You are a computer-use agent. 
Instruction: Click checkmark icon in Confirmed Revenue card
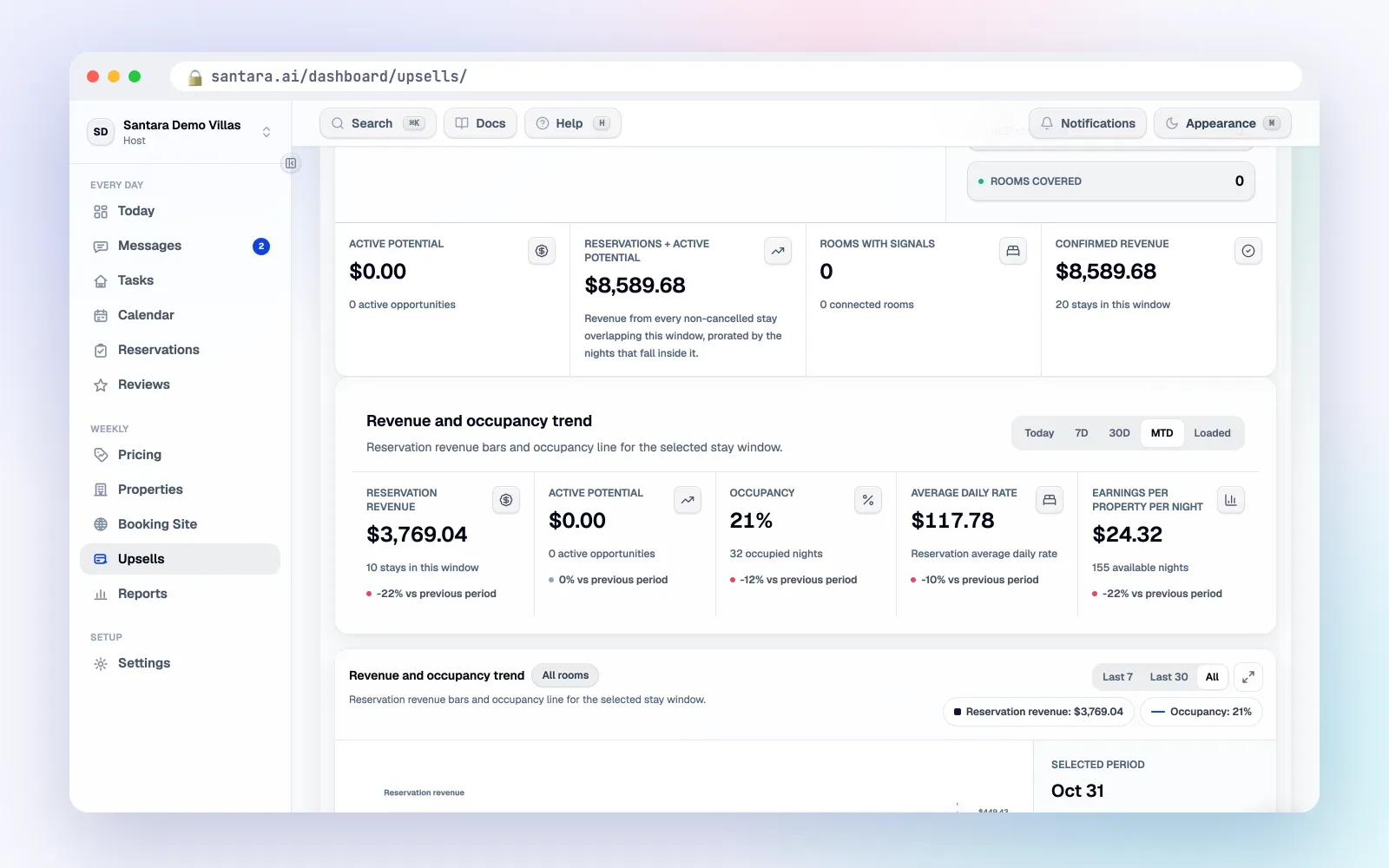point(1248,251)
